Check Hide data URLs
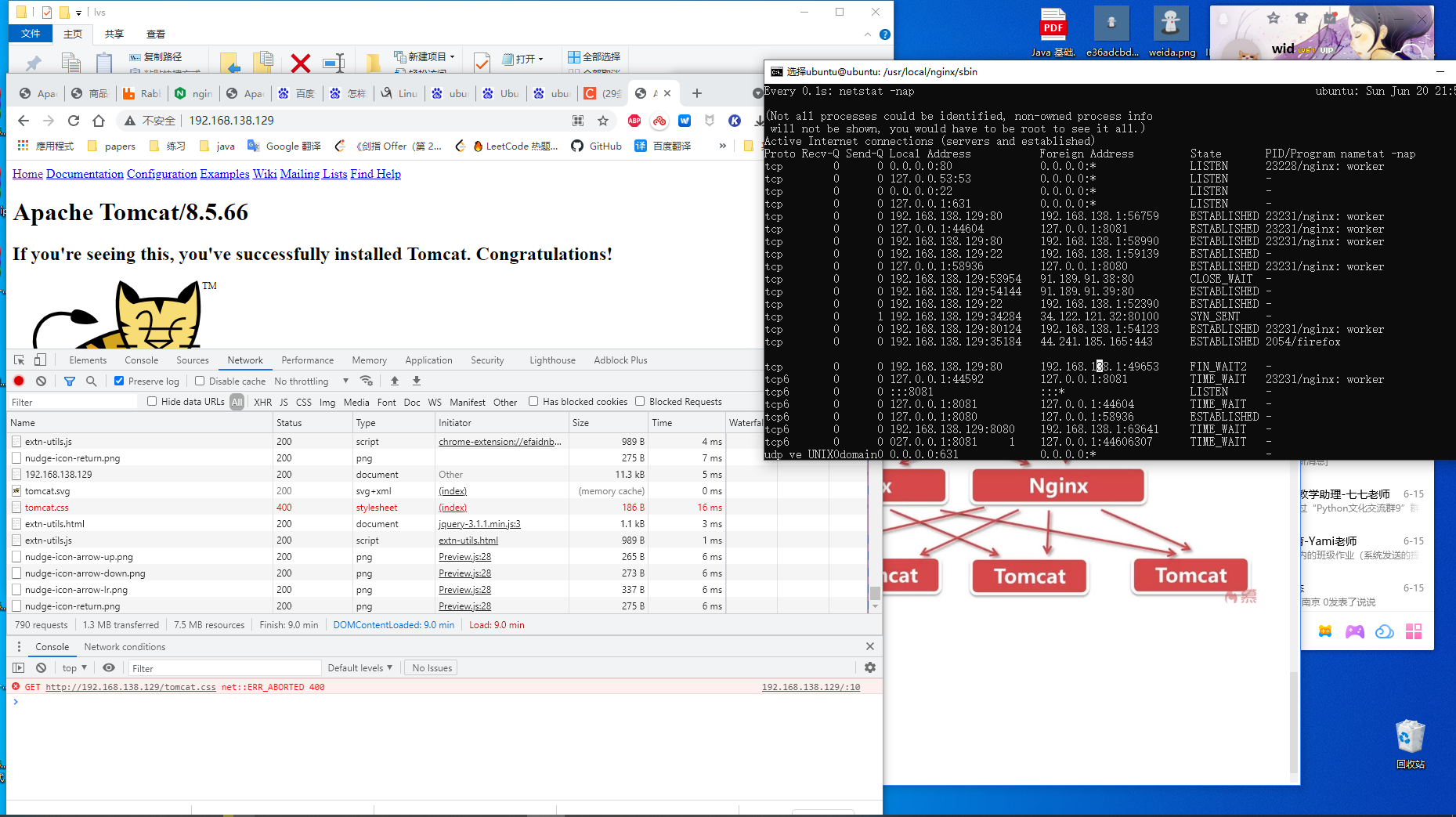This screenshot has width=1456, height=817. 152,402
